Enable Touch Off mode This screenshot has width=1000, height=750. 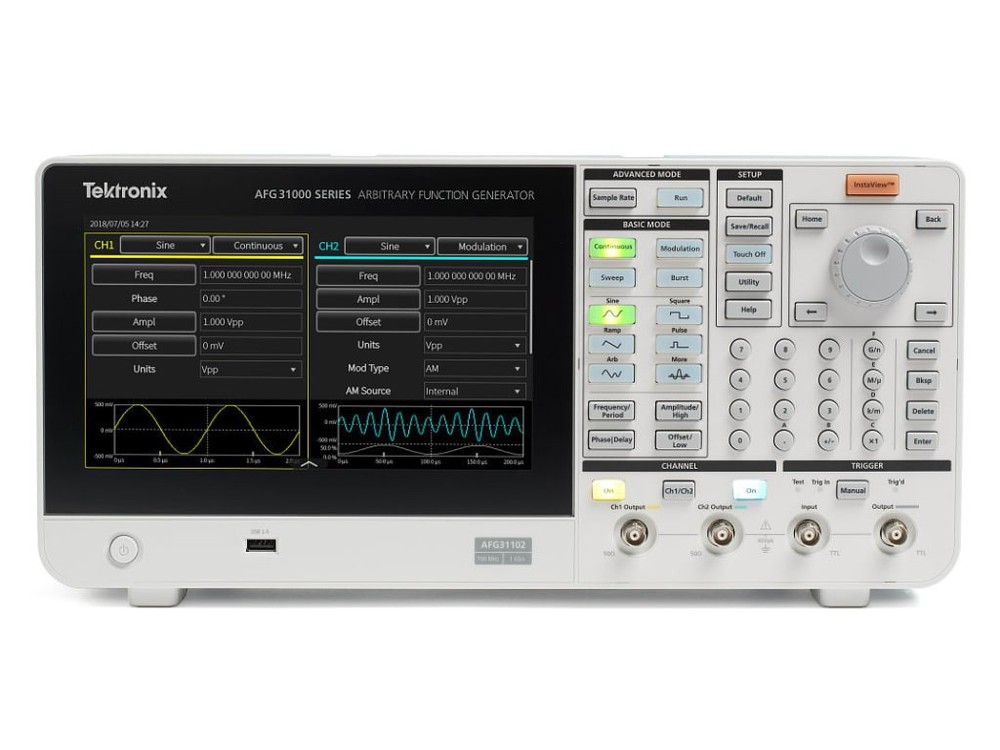(749, 254)
